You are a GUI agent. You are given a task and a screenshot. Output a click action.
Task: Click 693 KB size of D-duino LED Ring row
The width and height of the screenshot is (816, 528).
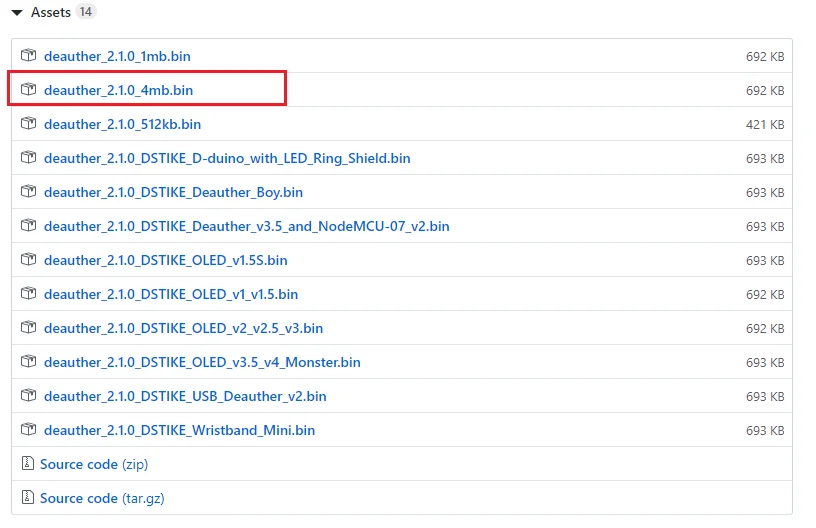(x=765, y=159)
